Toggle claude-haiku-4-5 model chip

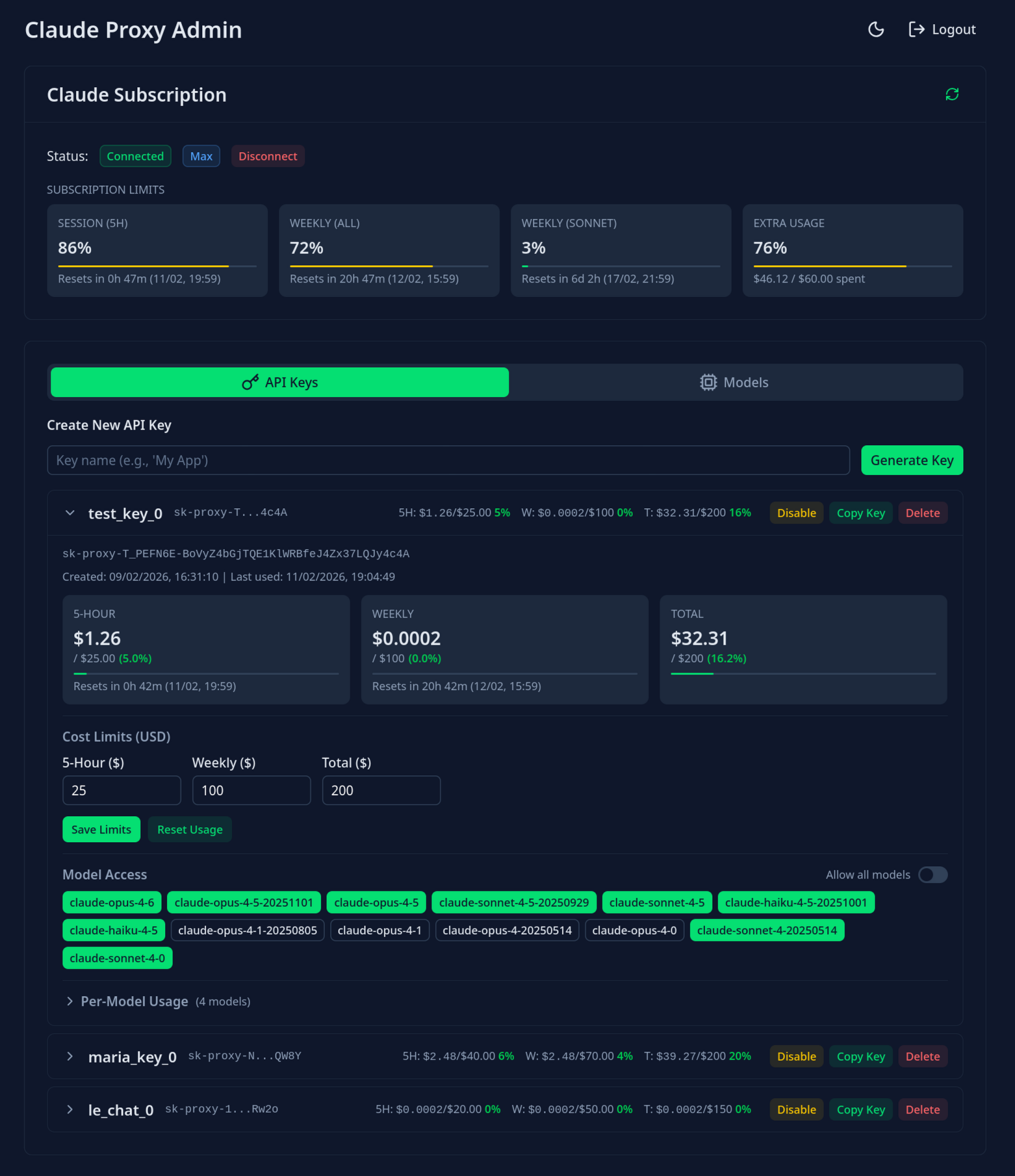point(114,930)
